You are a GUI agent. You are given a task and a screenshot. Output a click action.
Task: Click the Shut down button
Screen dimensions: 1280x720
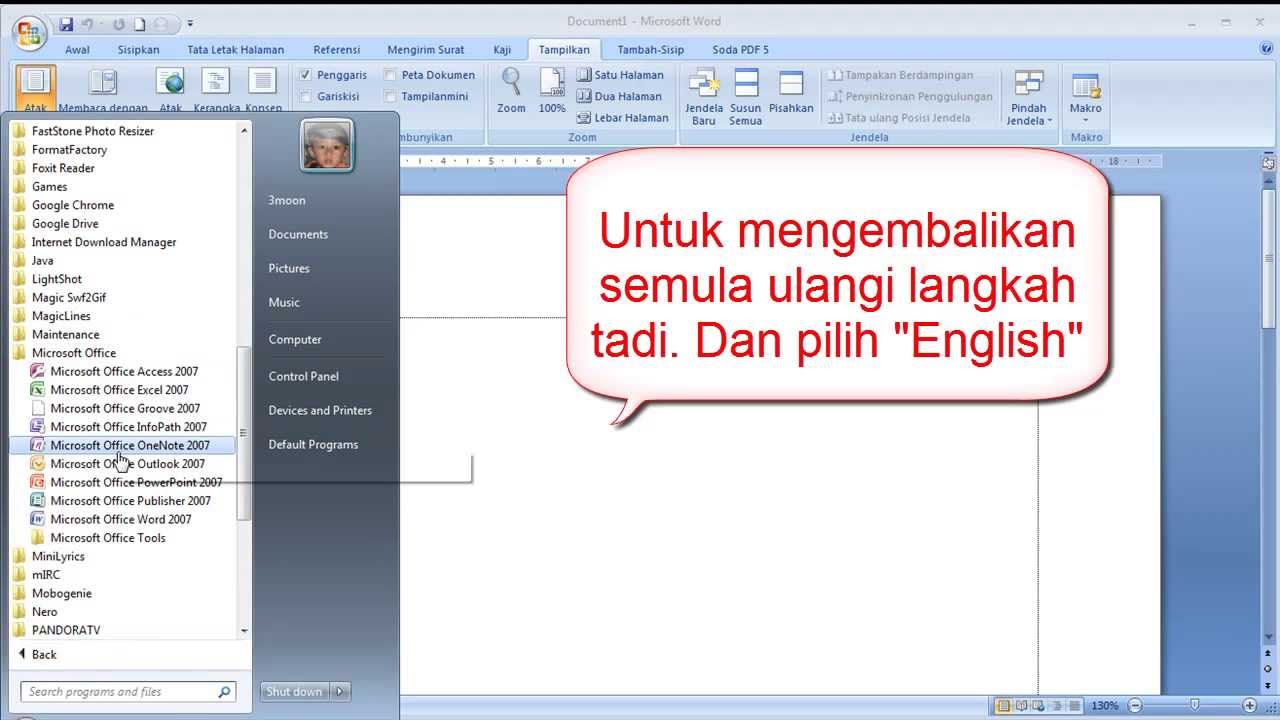(295, 692)
